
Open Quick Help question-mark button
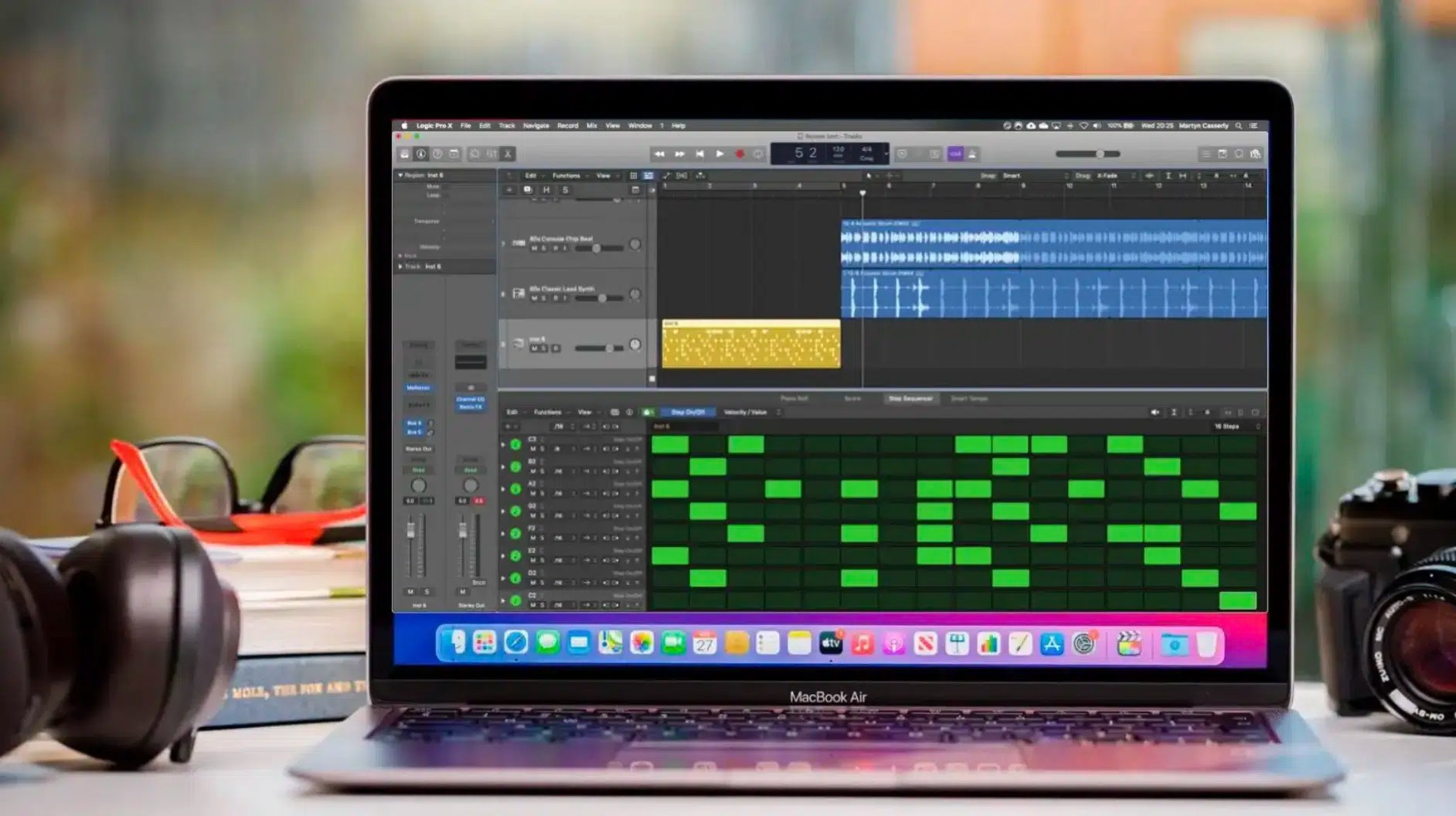(437, 155)
